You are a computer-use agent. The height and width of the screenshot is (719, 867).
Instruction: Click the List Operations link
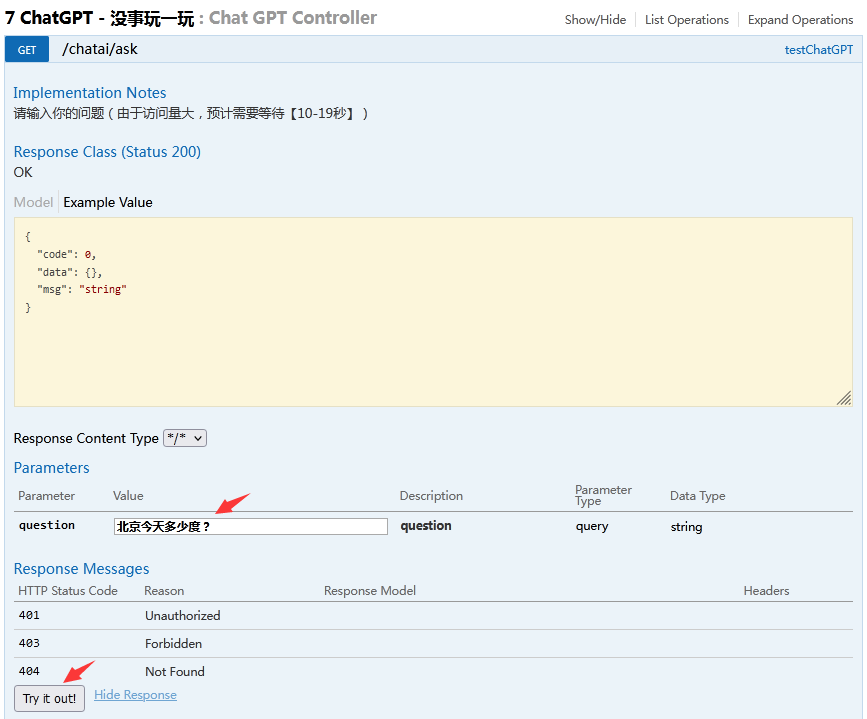(687, 20)
